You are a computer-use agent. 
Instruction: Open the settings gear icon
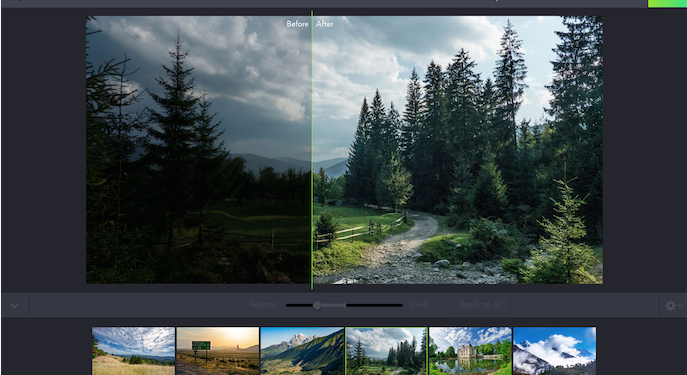(670, 305)
